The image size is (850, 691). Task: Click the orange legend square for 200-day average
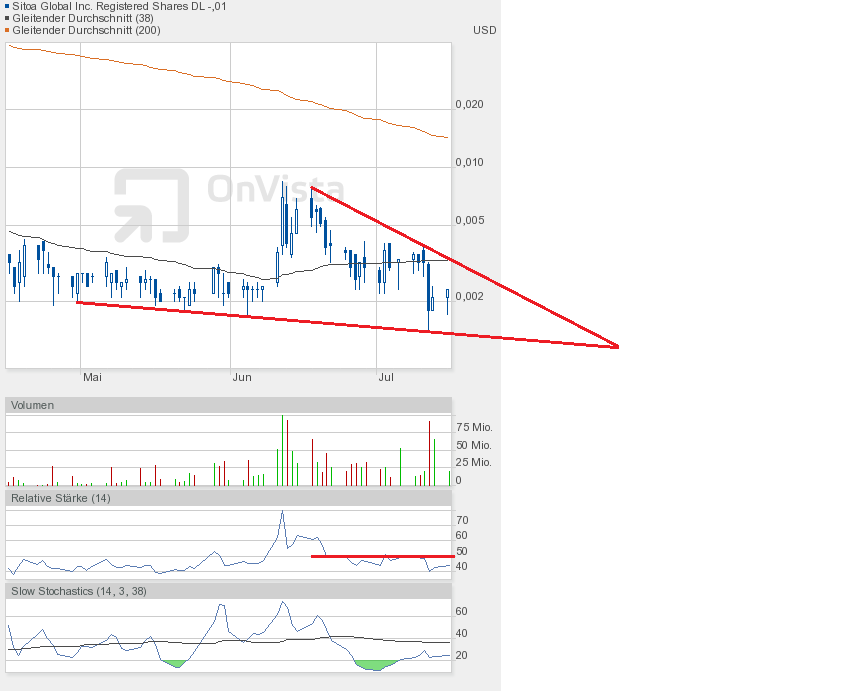coord(7,30)
